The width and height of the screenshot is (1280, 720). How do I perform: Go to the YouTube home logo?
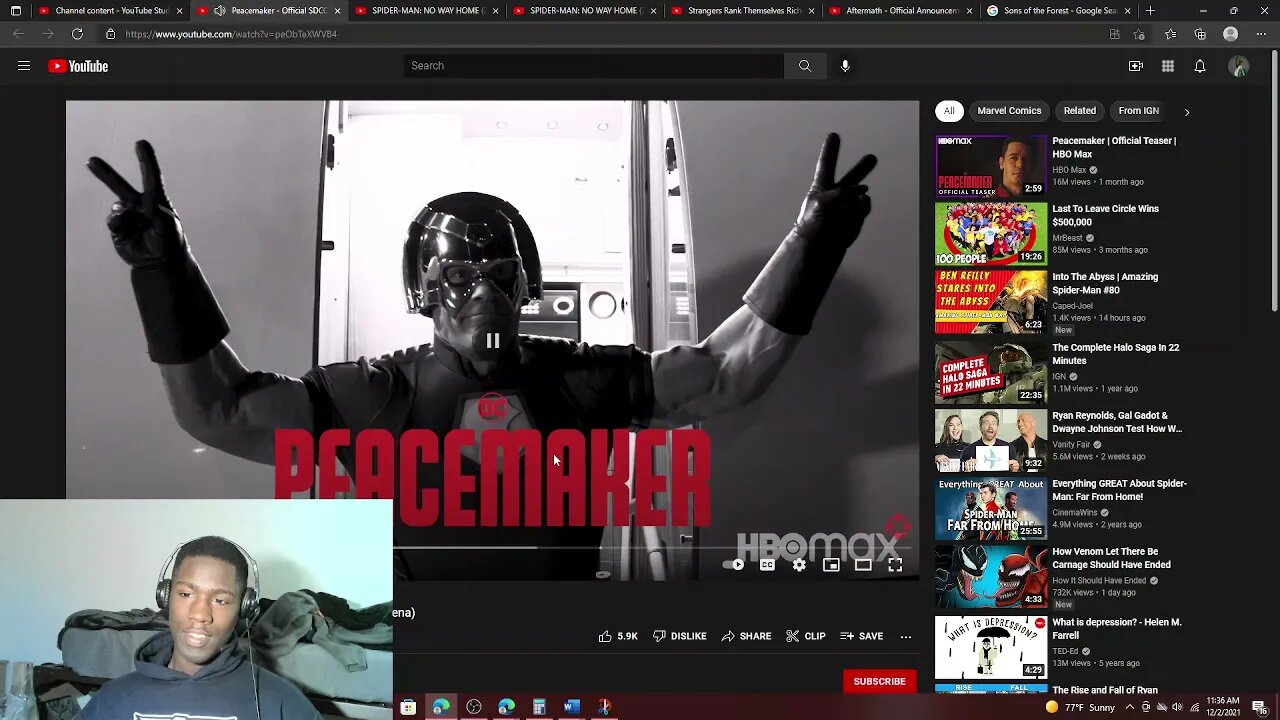pos(78,66)
